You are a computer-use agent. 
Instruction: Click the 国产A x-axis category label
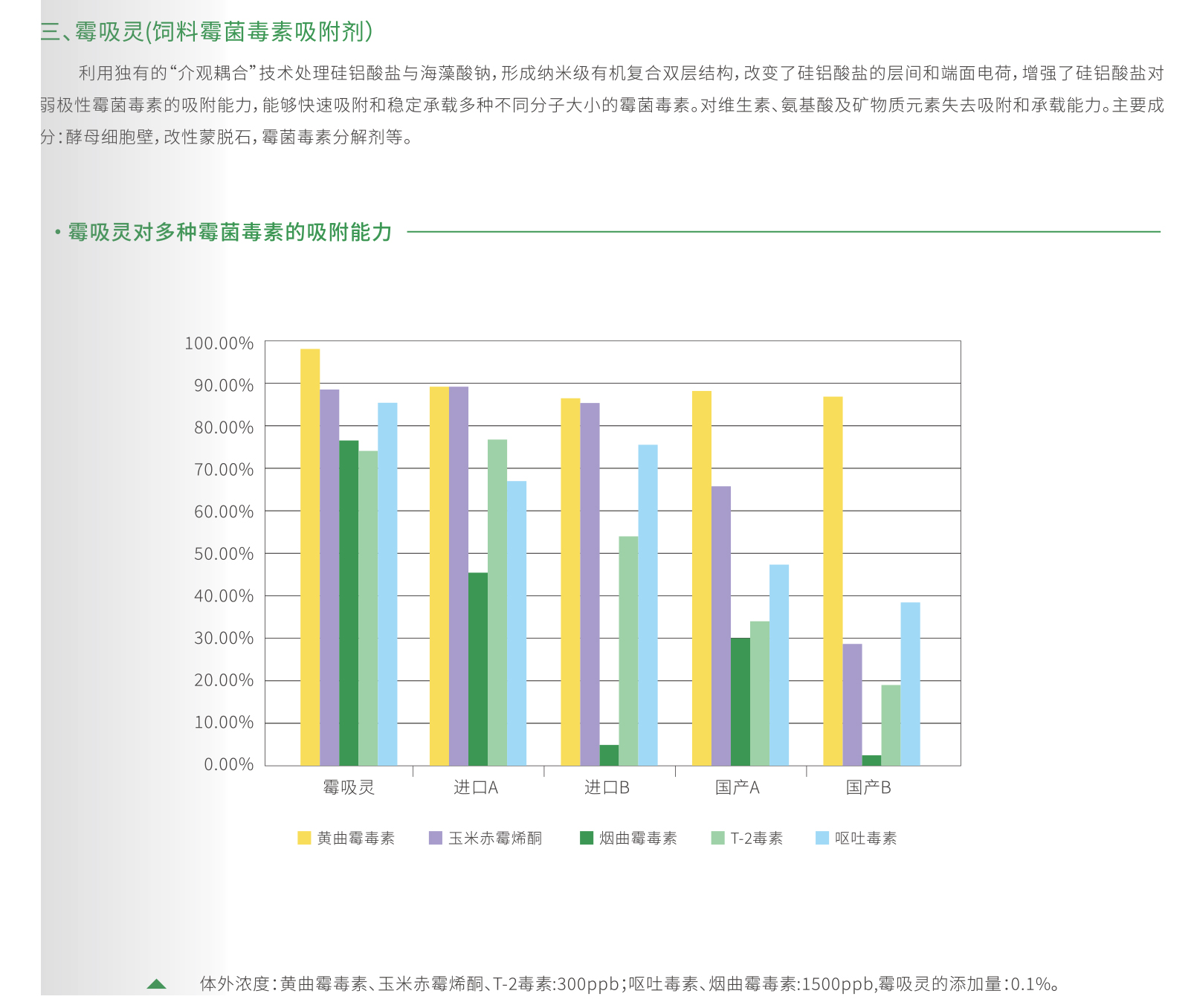738,787
